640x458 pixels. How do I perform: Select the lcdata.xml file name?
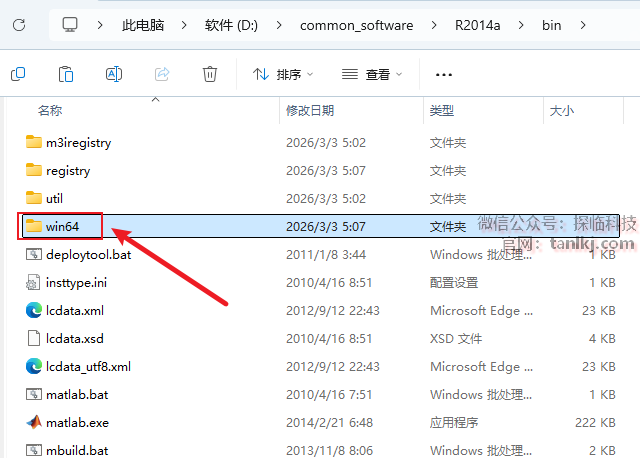coord(75,311)
